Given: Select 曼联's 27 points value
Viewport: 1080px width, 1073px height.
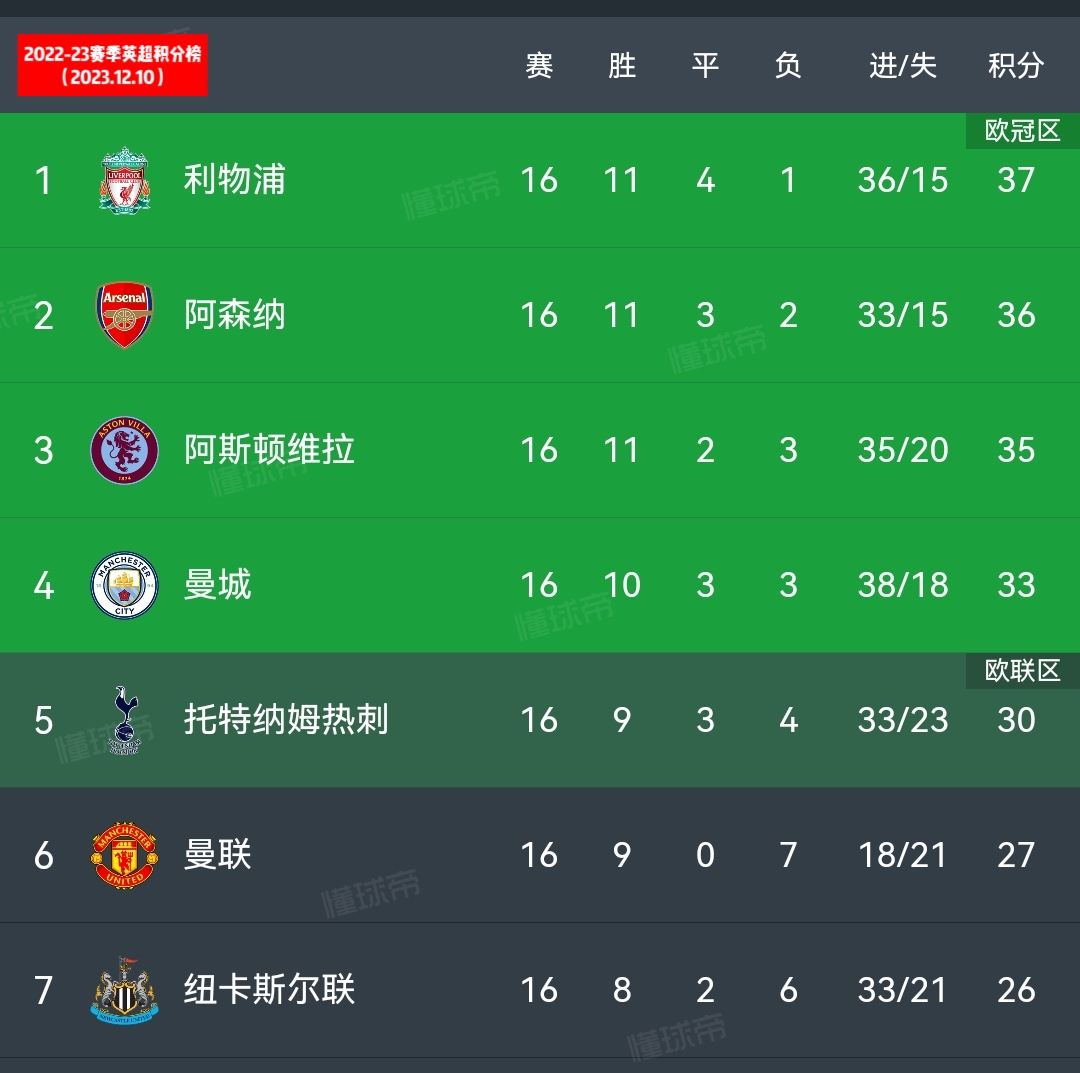Looking at the screenshot, I should [x=1016, y=855].
